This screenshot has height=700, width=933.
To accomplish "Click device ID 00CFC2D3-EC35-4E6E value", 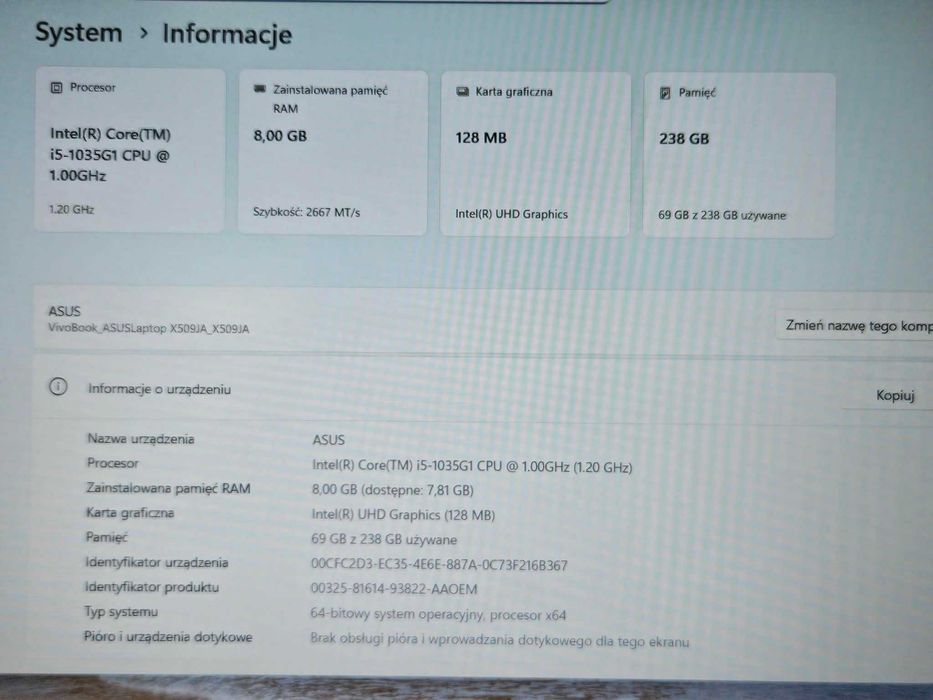I will point(439,565).
